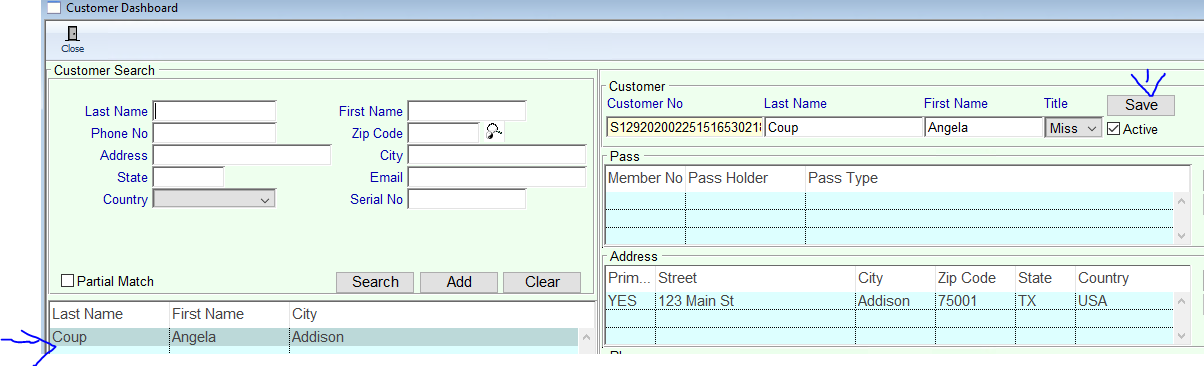Screen dimensions: 1204x366
Task: Click Angela in search results
Action: pyautogui.click(x=194, y=338)
